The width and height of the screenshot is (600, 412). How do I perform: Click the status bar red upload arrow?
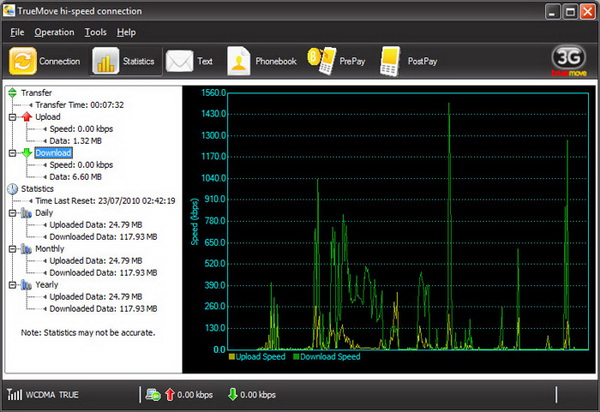(170, 395)
